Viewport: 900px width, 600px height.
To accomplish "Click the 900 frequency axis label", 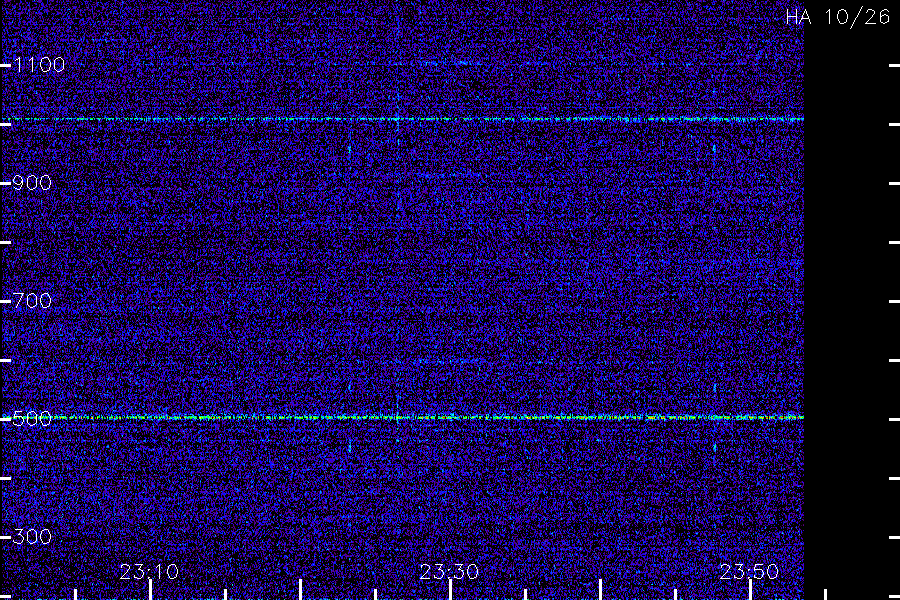I will 32,183.
